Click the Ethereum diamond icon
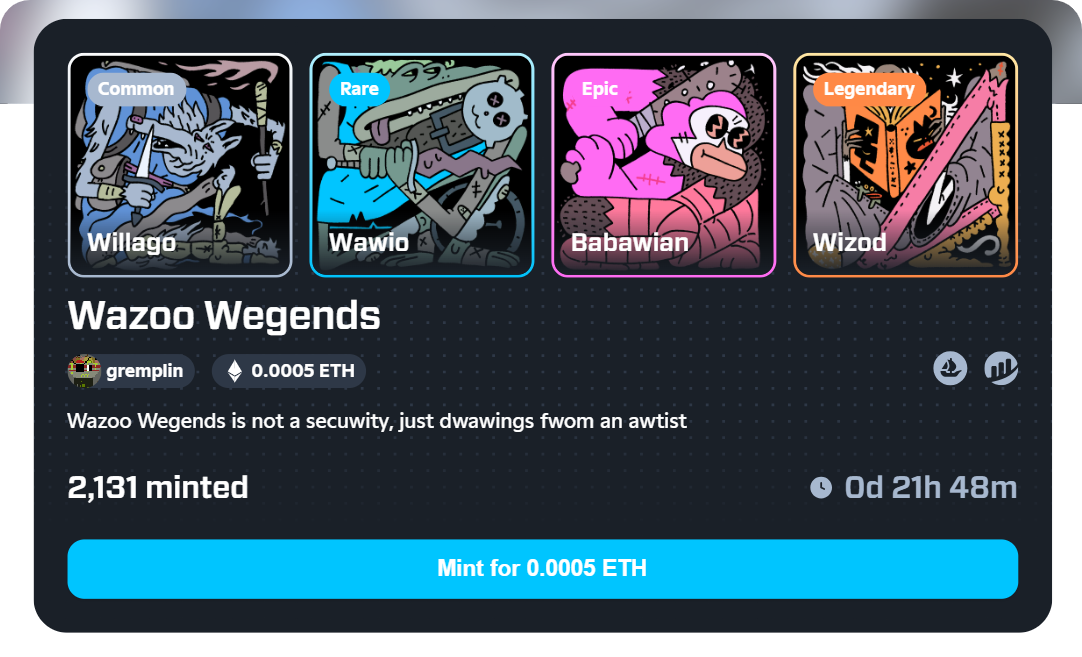 point(235,371)
